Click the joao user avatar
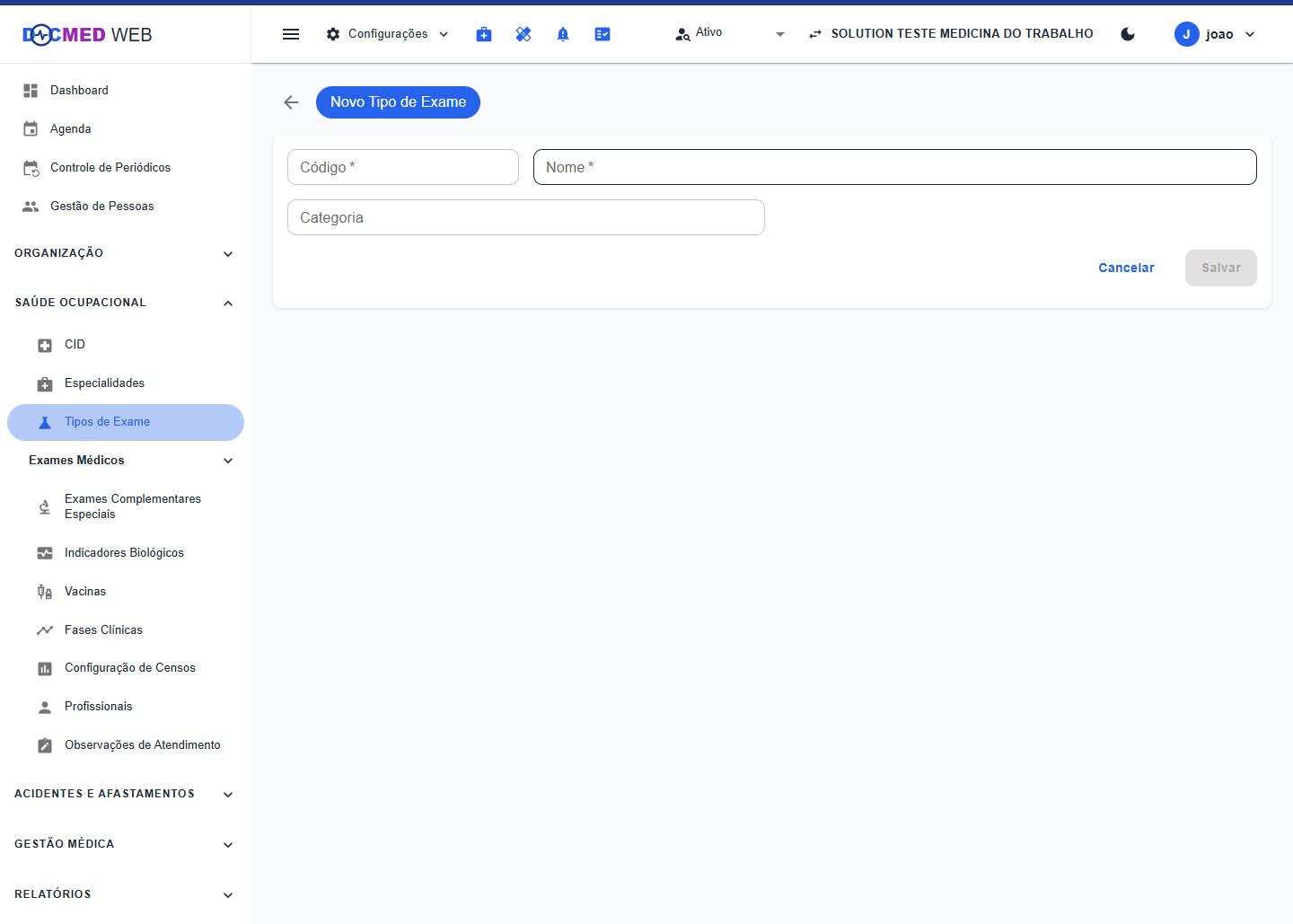The width and height of the screenshot is (1293, 924). (x=1187, y=34)
